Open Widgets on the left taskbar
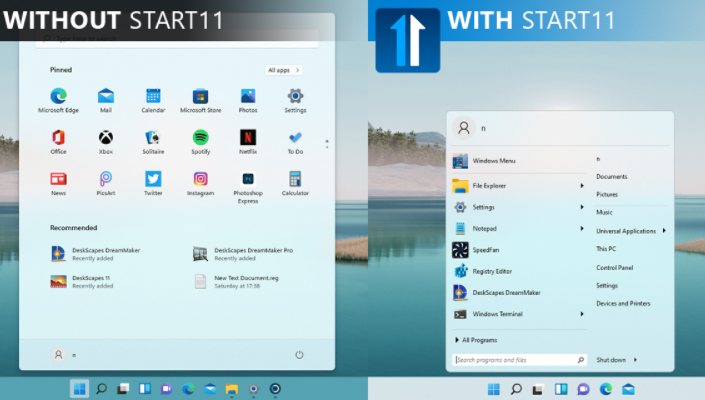The height and width of the screenshot is (400, 705). 145,389
